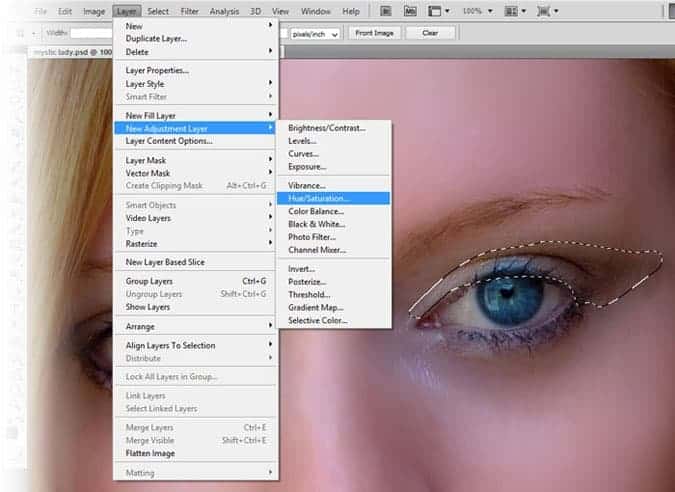Open the View Extras dropdown arrow
This screenshot has width=675, height=492.
click(x=447, y=11)
